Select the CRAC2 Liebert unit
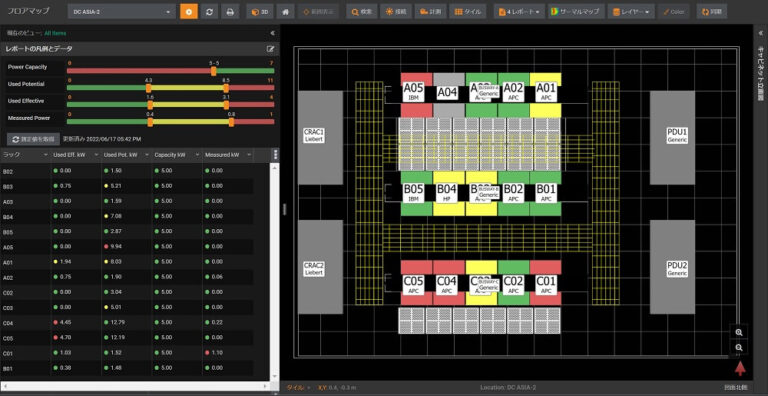Screen dimensions: 768x396 [x=320, y=267]
